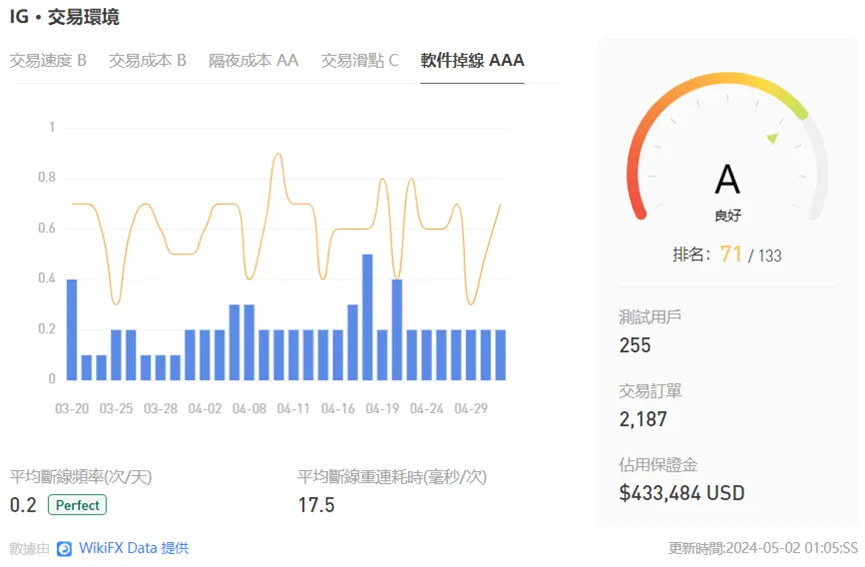
Task: Click the ranking number 71
Action: 731,254
